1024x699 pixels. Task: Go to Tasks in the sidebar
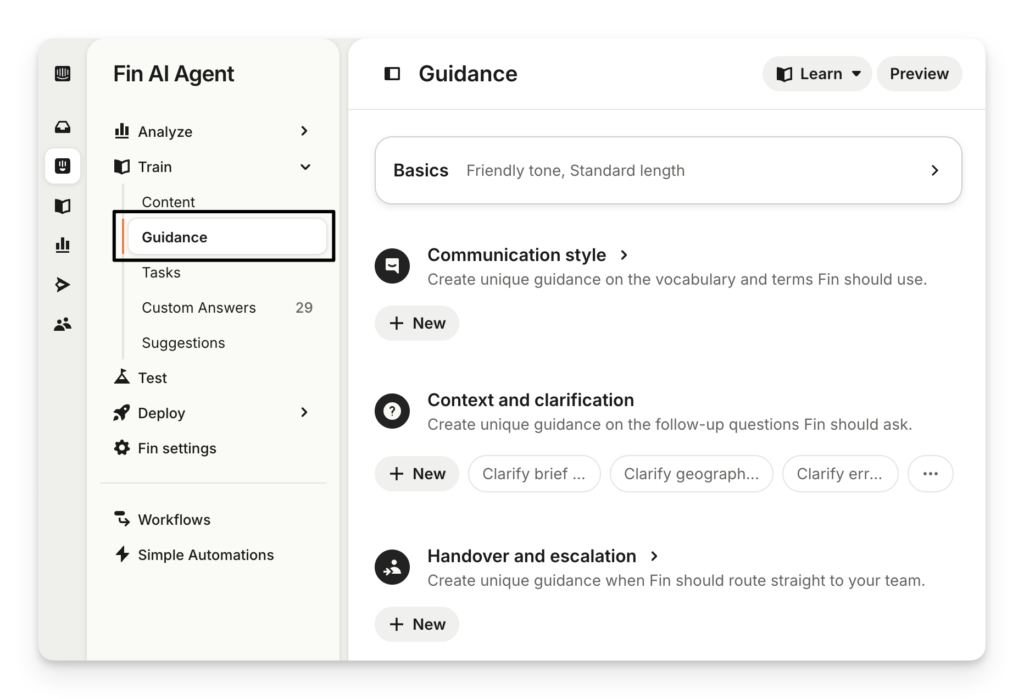pyautogui.click(x=161, y=272)
